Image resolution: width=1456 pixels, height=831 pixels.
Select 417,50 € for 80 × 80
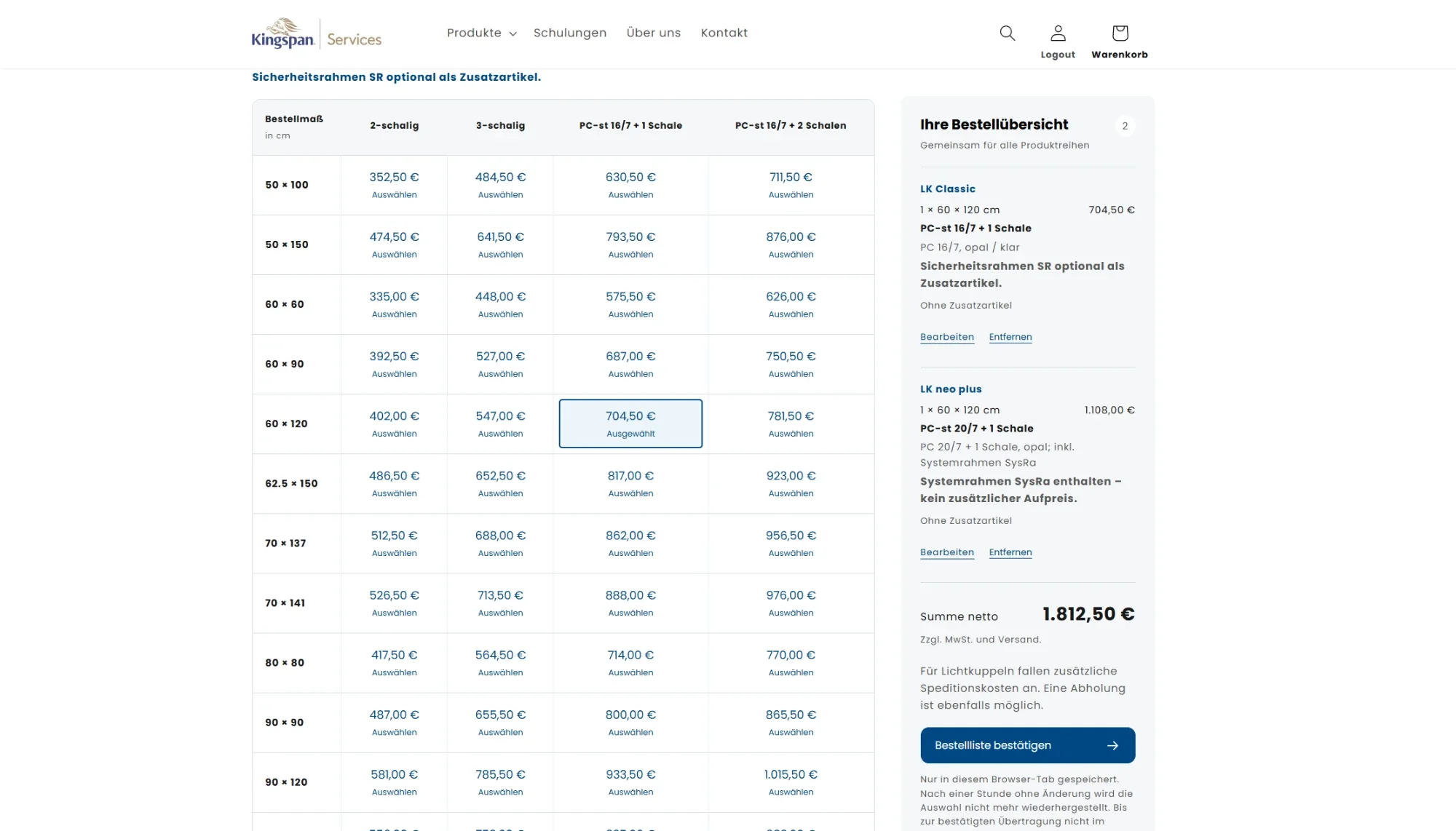tap(394, 662)
